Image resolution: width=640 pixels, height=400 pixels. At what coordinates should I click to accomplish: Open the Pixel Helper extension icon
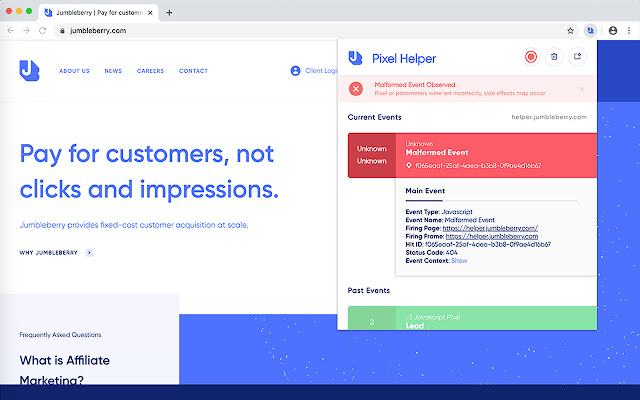click(590, 31)
